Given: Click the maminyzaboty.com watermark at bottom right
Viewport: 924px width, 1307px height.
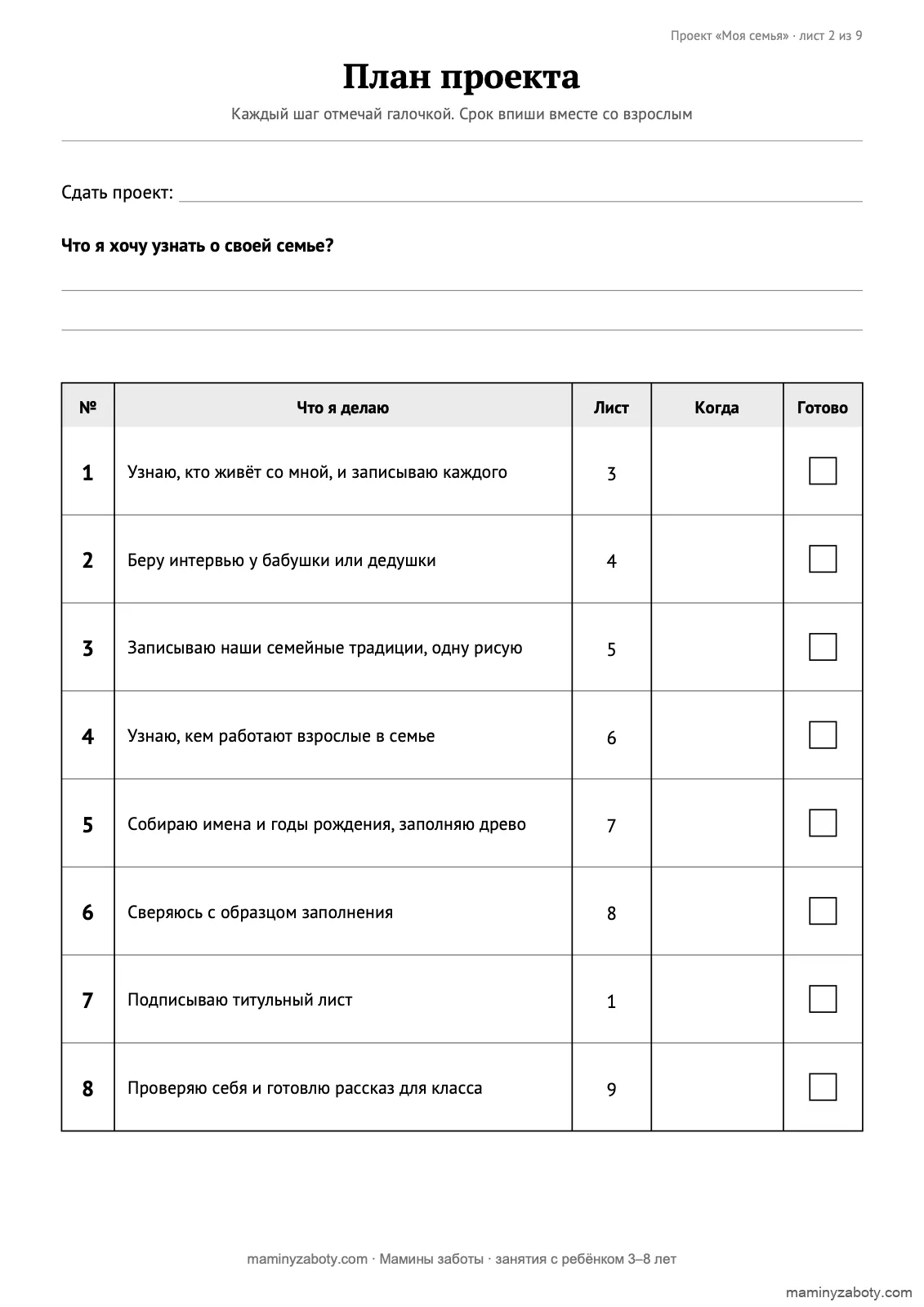Looking at the screenshot, I should tap(849, 1293).
